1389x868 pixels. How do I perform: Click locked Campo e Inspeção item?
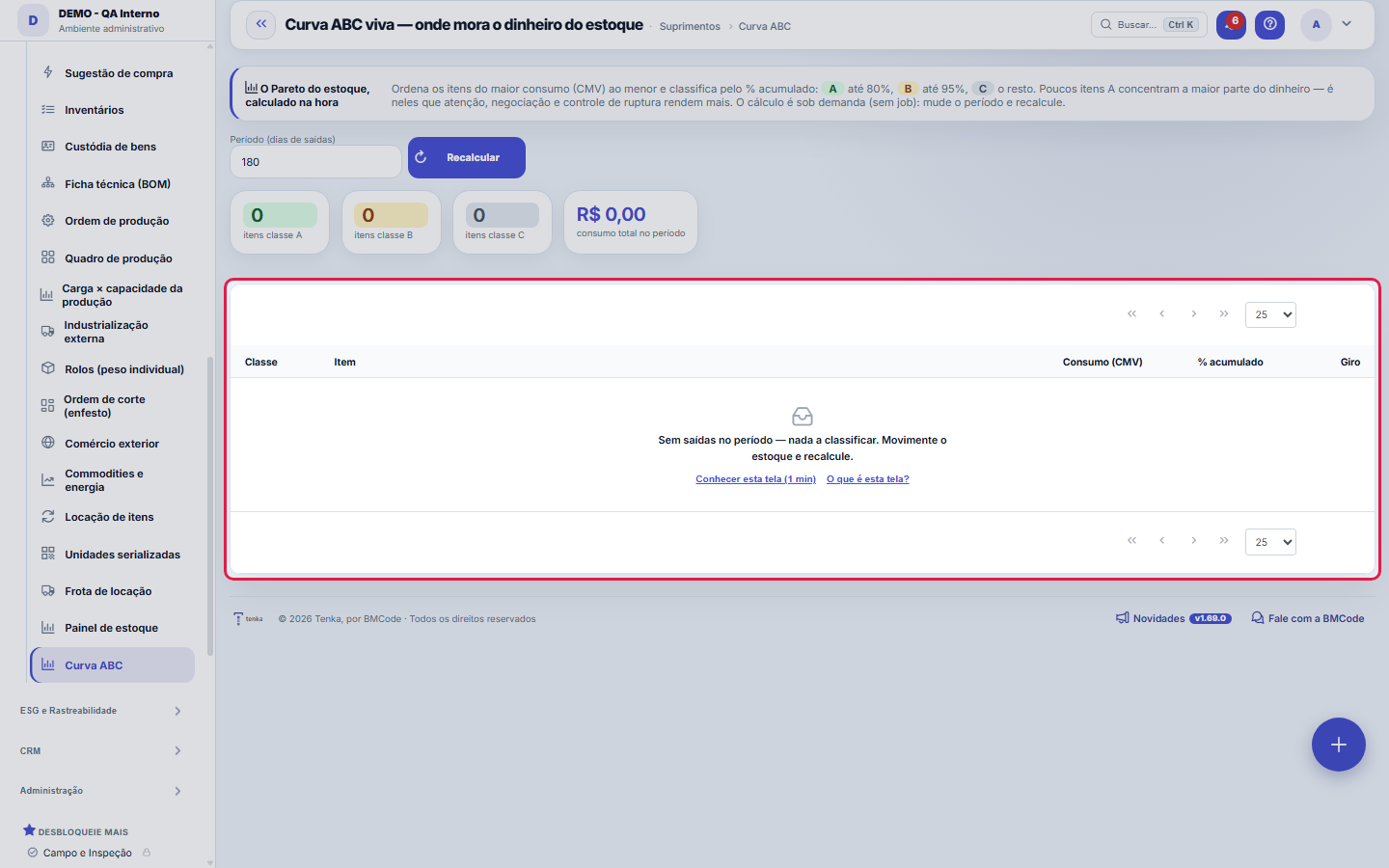[89, 853]
